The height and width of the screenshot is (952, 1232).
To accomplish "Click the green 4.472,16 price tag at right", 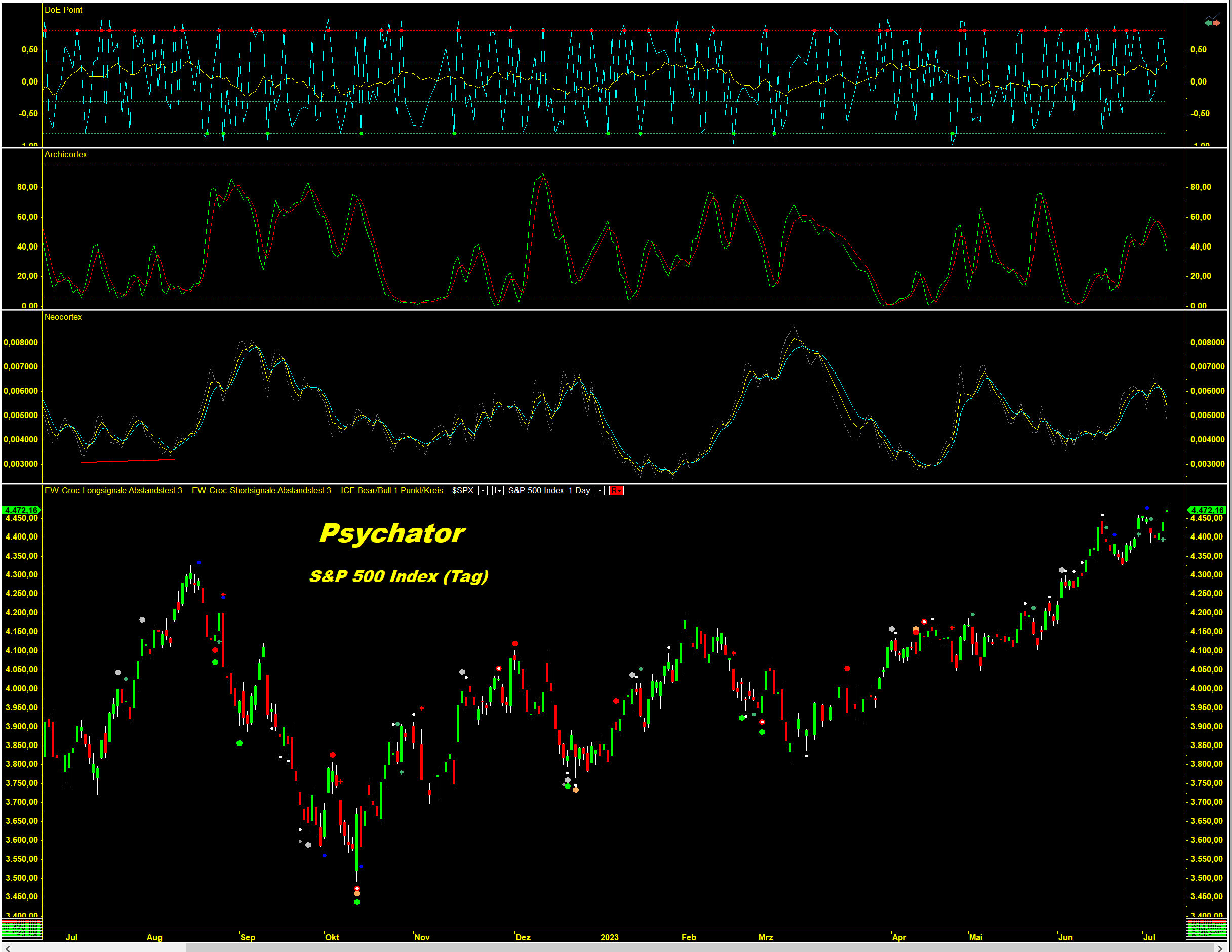I will (1207, 510).
